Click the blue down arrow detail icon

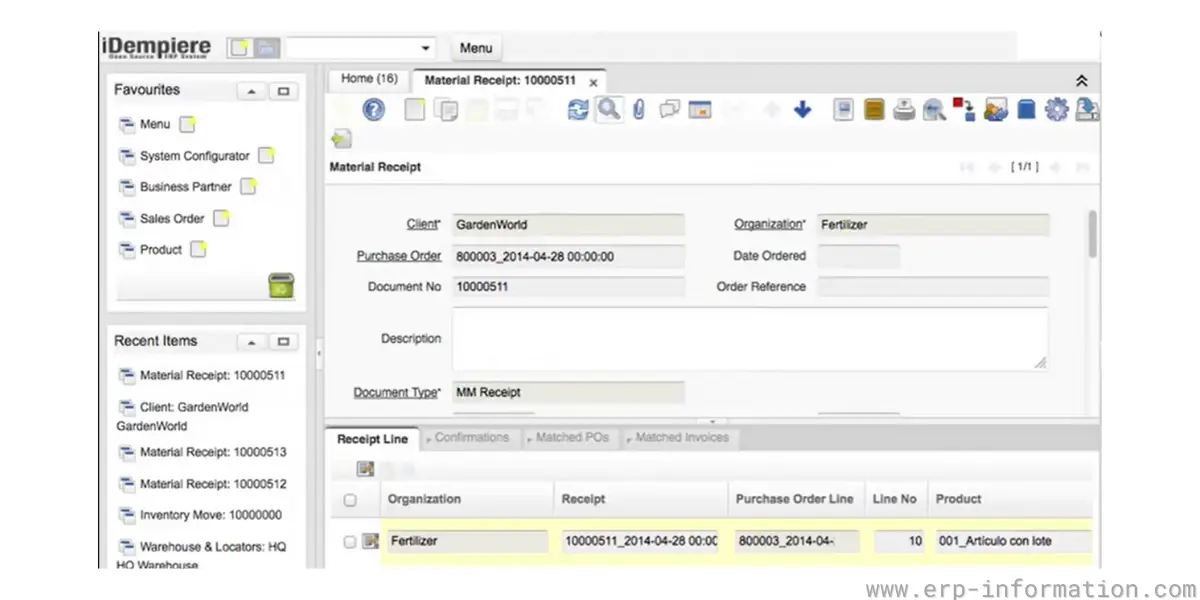[x=802, y=110]
